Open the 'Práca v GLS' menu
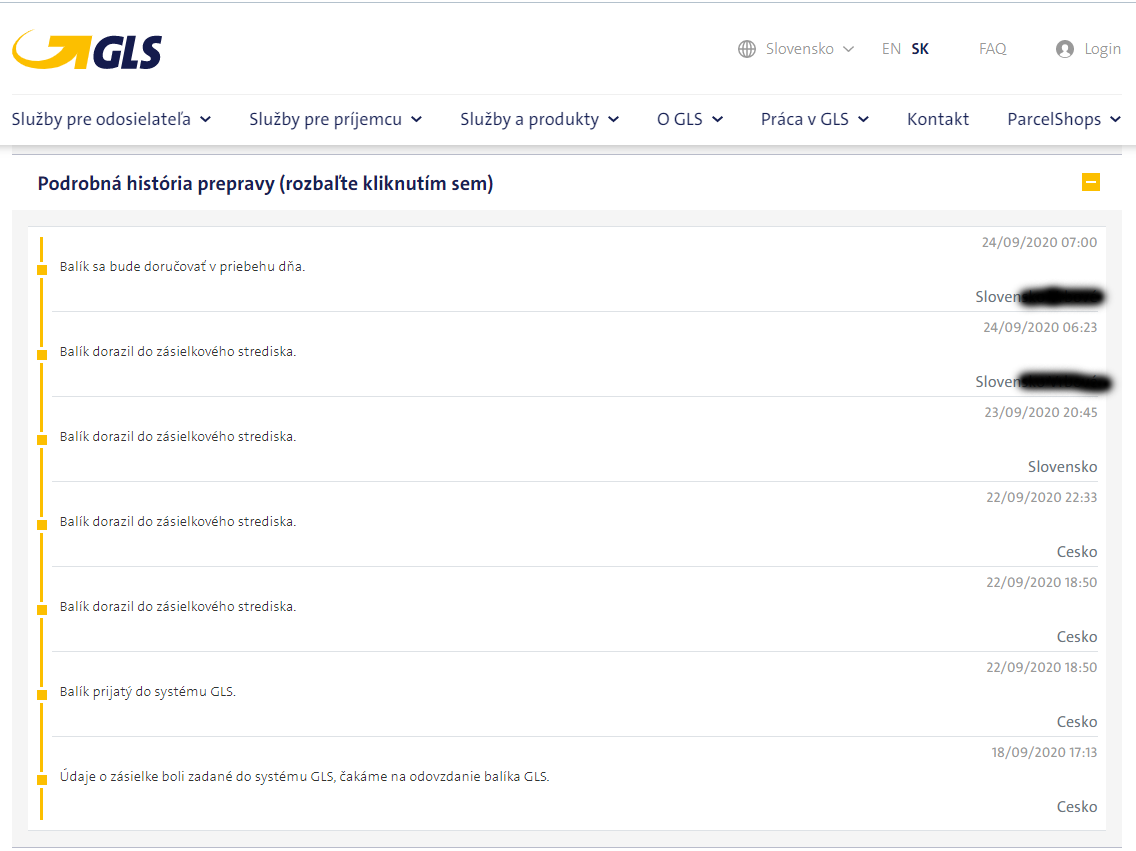 point(814,119)
